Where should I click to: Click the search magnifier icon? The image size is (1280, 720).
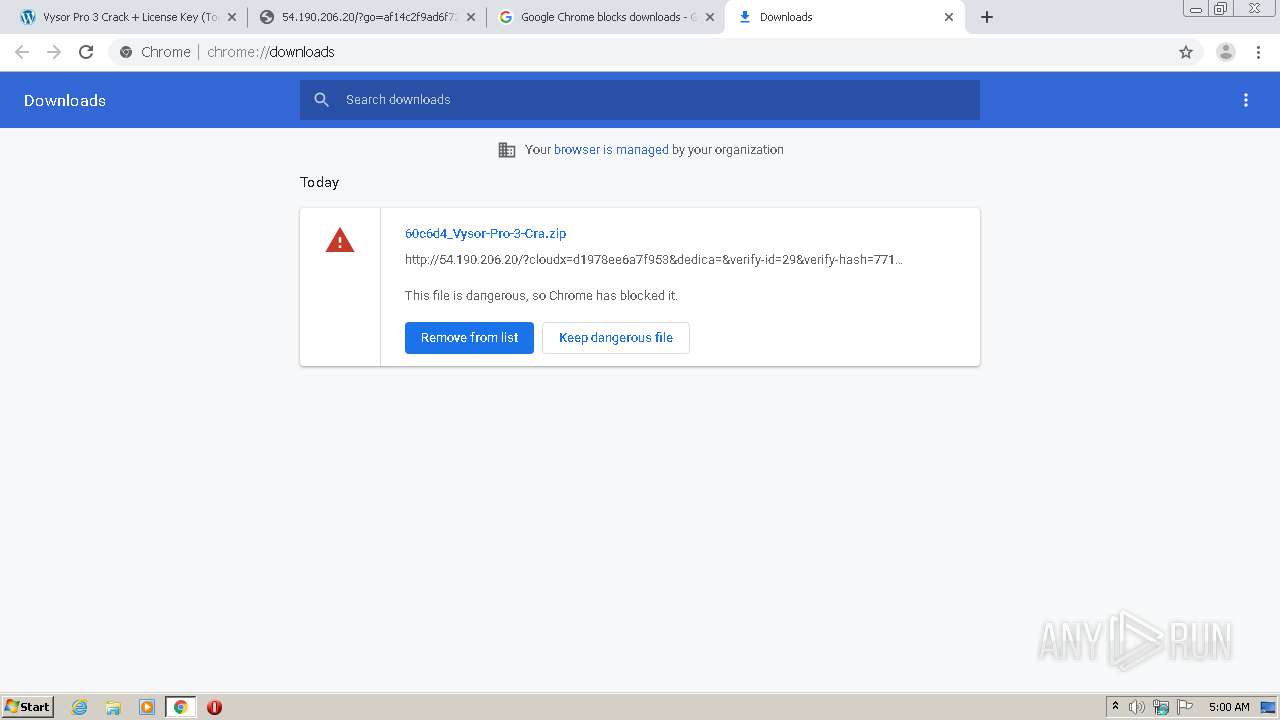[321, 99]
